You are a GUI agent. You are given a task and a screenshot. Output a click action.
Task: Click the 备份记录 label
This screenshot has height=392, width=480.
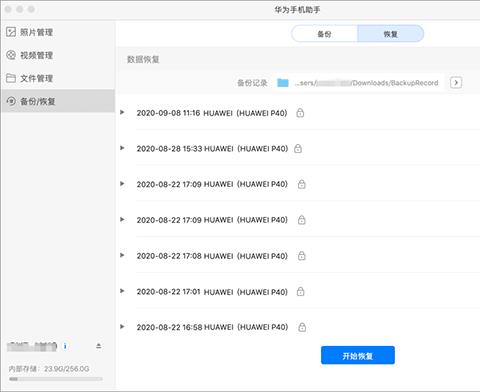[x=252, y=83]
